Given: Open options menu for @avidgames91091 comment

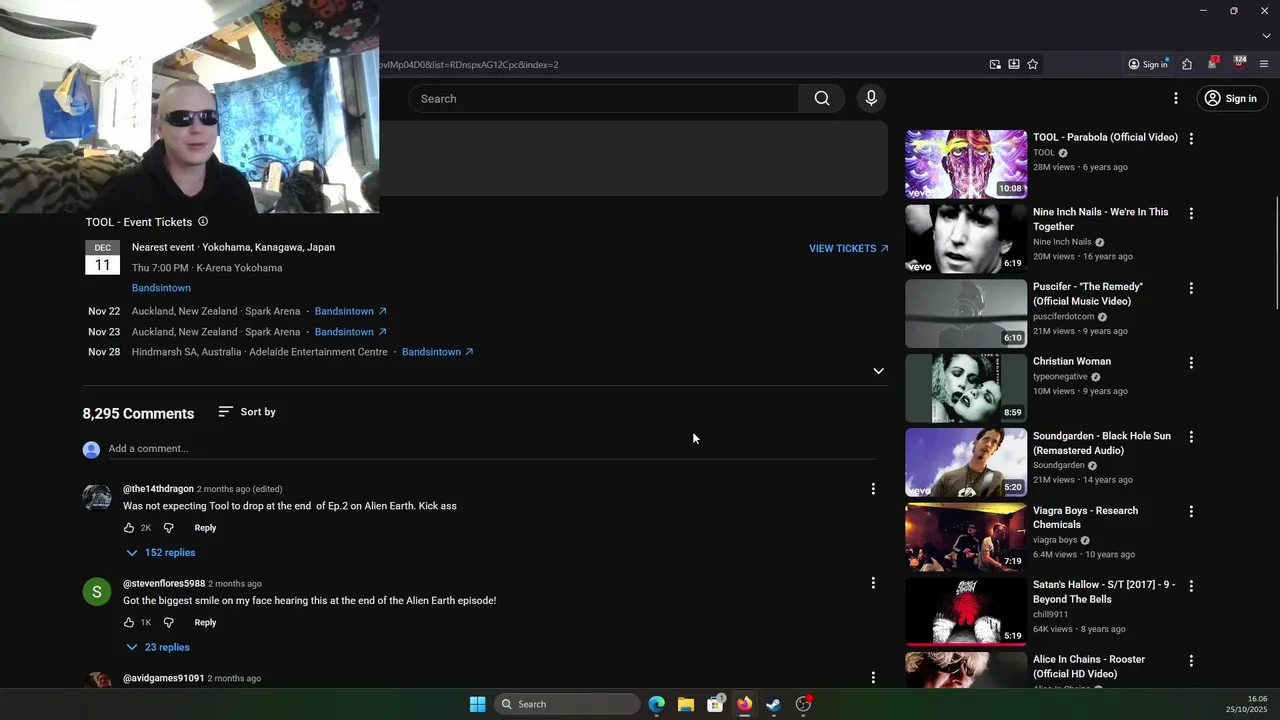Looking at the screenshot, I should [x=873, y=678].
